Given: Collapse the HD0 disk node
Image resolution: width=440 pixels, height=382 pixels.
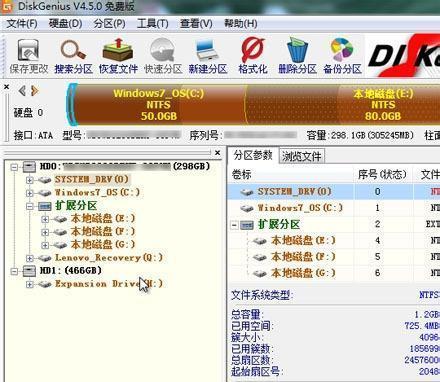Looking at the screenshot, I should click(x=14, y=167).
